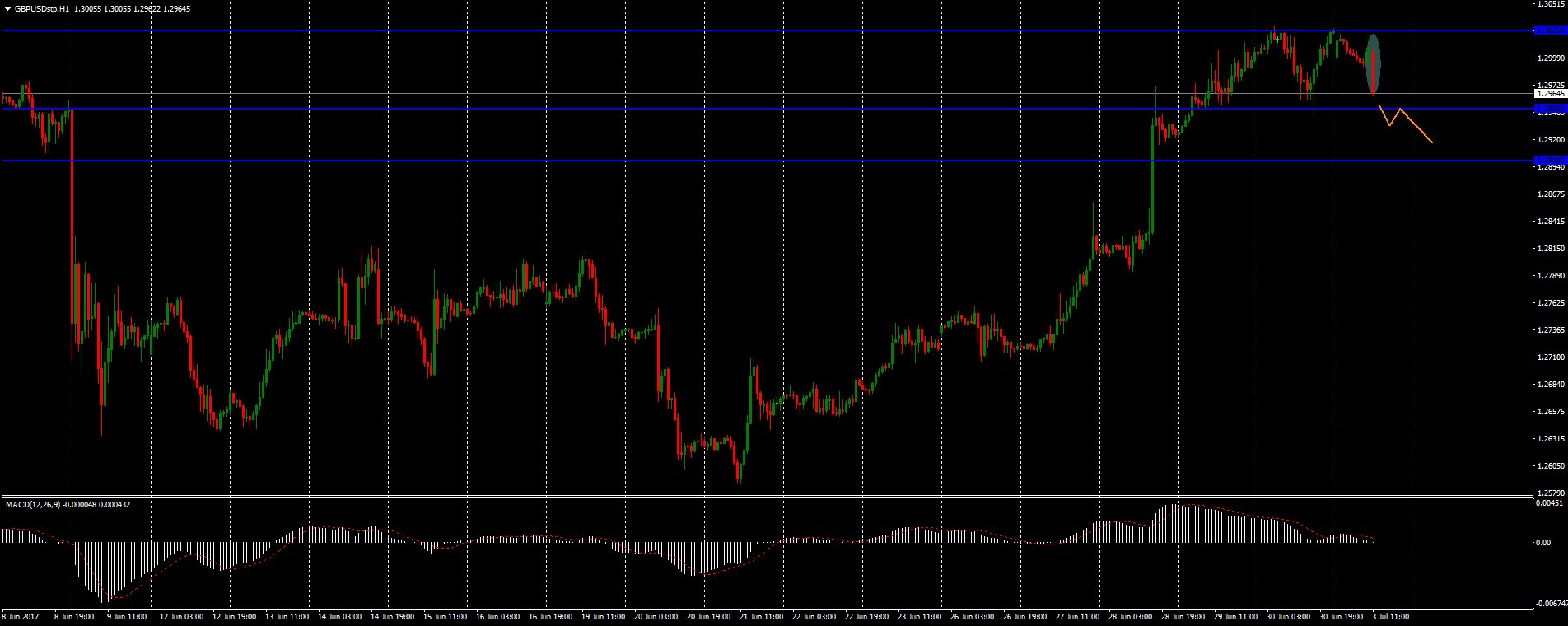Select the gray ellipse drawn on the latest candle
The image size is (1568, 626).
pyautogui.click(x=1373, y=63)
